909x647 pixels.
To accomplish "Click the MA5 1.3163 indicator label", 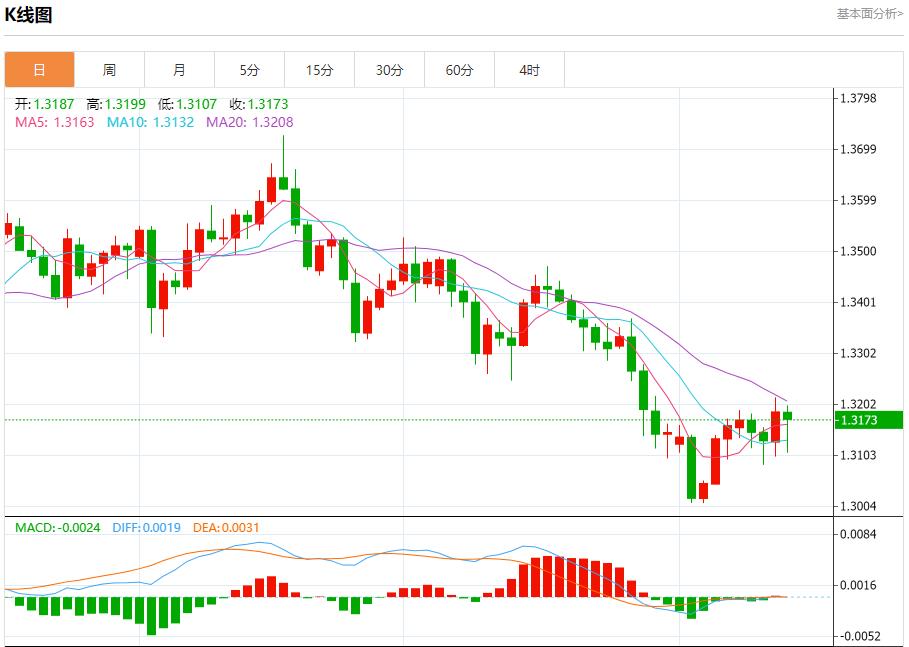I will click(x=54, y=122).
